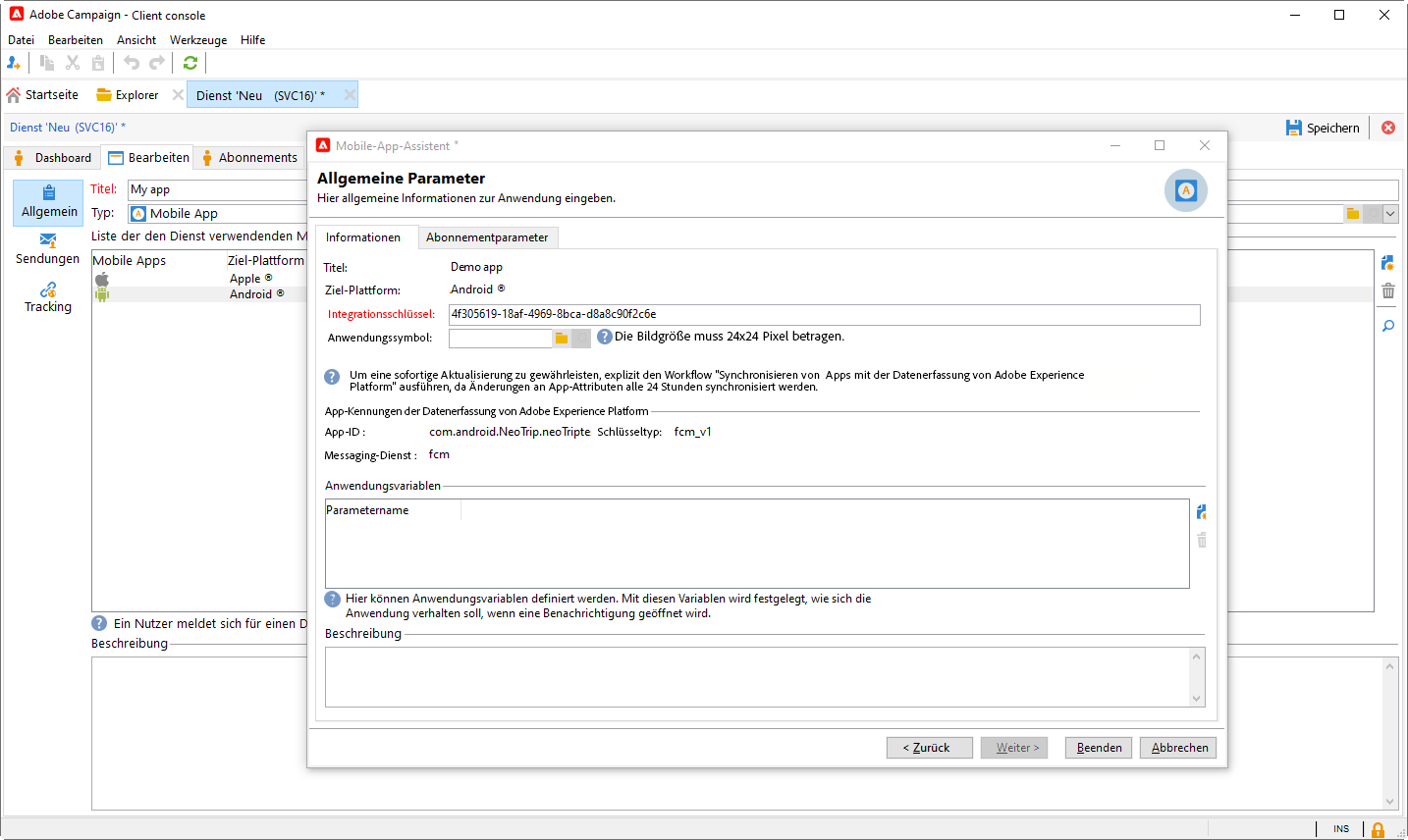This screenshot has width=1408, height=840.
Task: Select the Android row in Mobile Apps list
Action: [199, 294]
